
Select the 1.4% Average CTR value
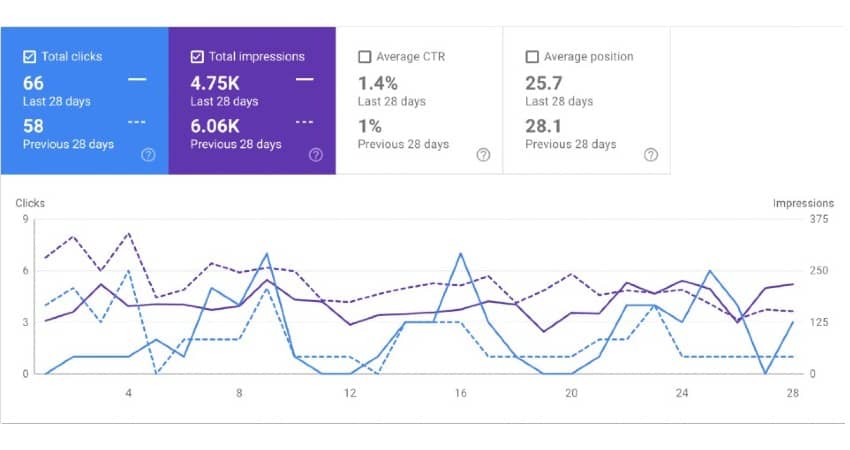378,83
